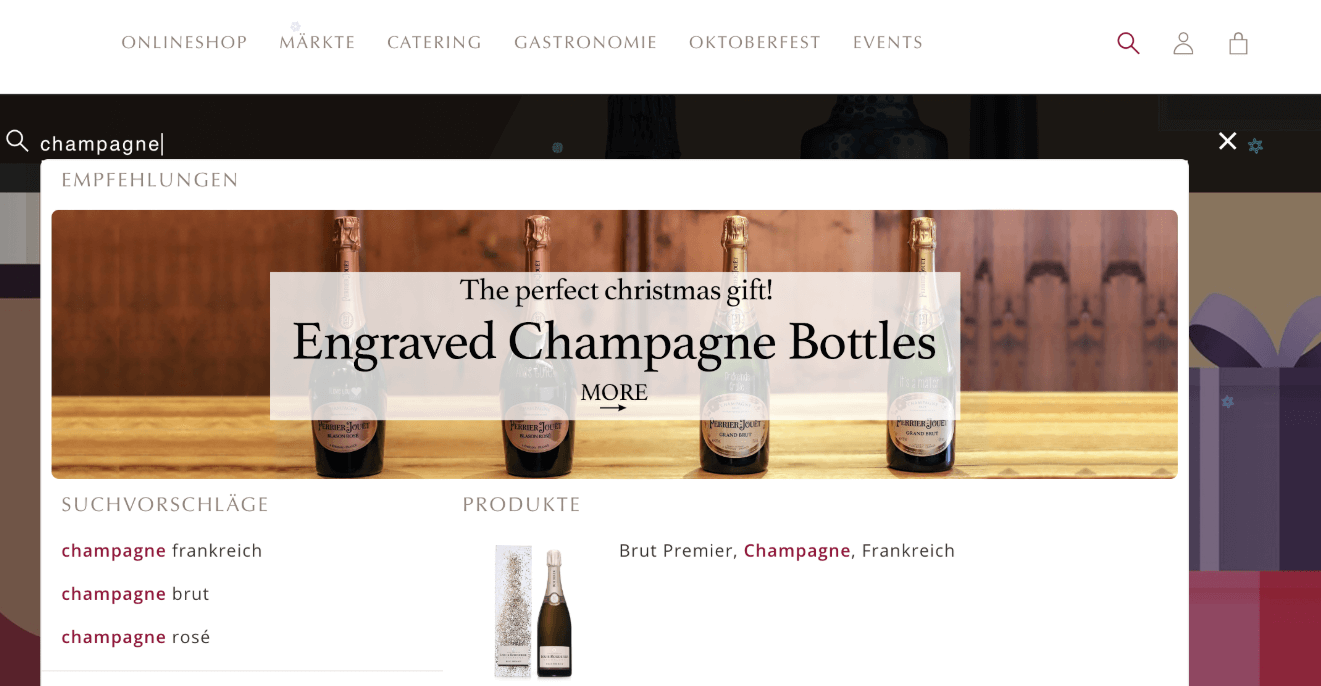Image resolution: width=1321 pixels, height=686 pixels.
Task: Open the shopping bag icon
Action: 1238,43
